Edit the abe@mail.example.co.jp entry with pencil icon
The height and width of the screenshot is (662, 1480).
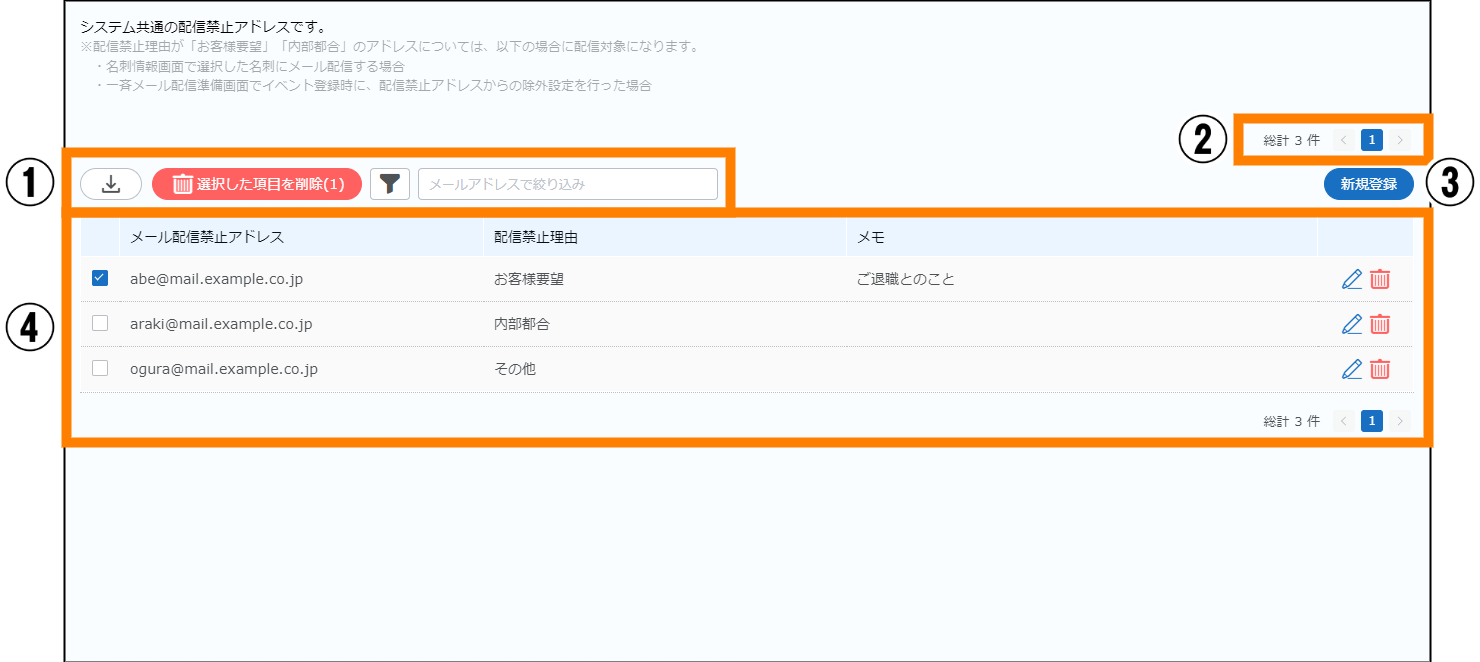1351,279
